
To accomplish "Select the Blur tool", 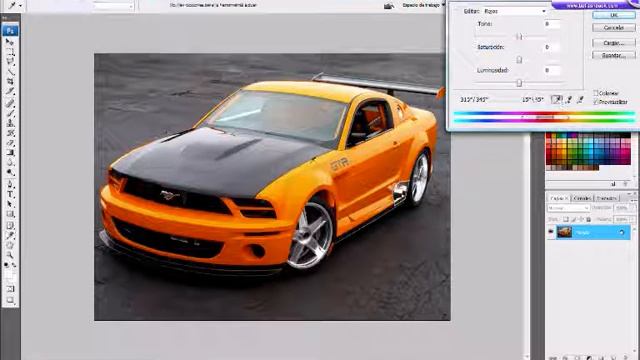I will tap(10, 163).
